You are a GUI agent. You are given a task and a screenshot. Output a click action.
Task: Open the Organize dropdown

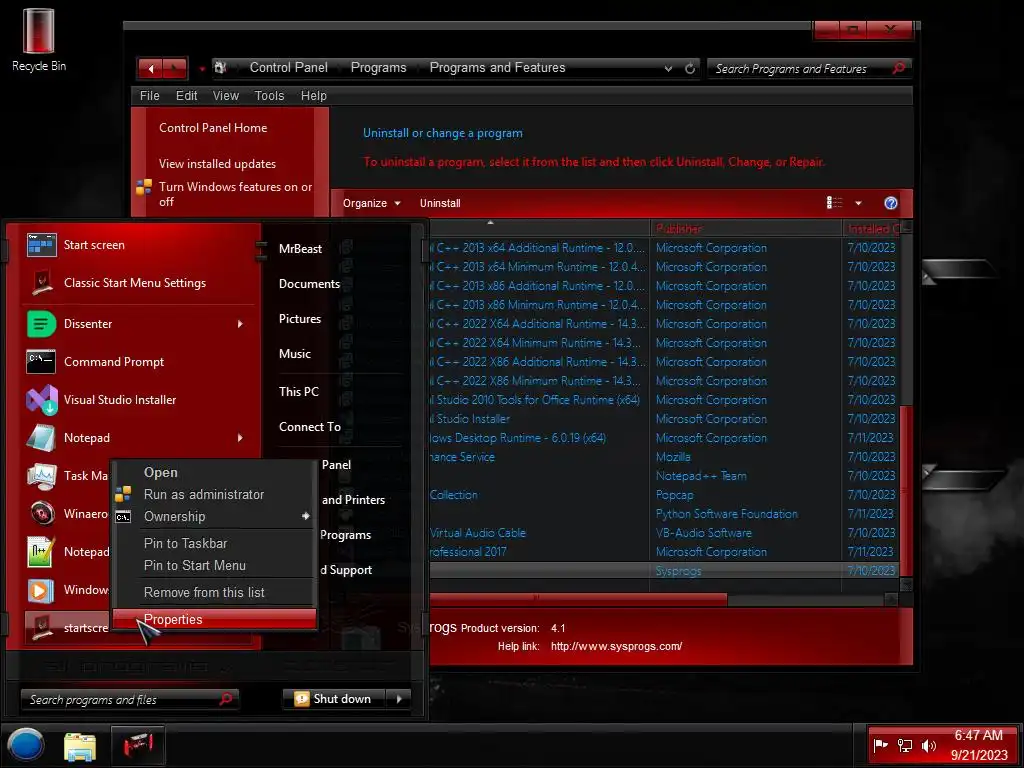click(371, 203)
